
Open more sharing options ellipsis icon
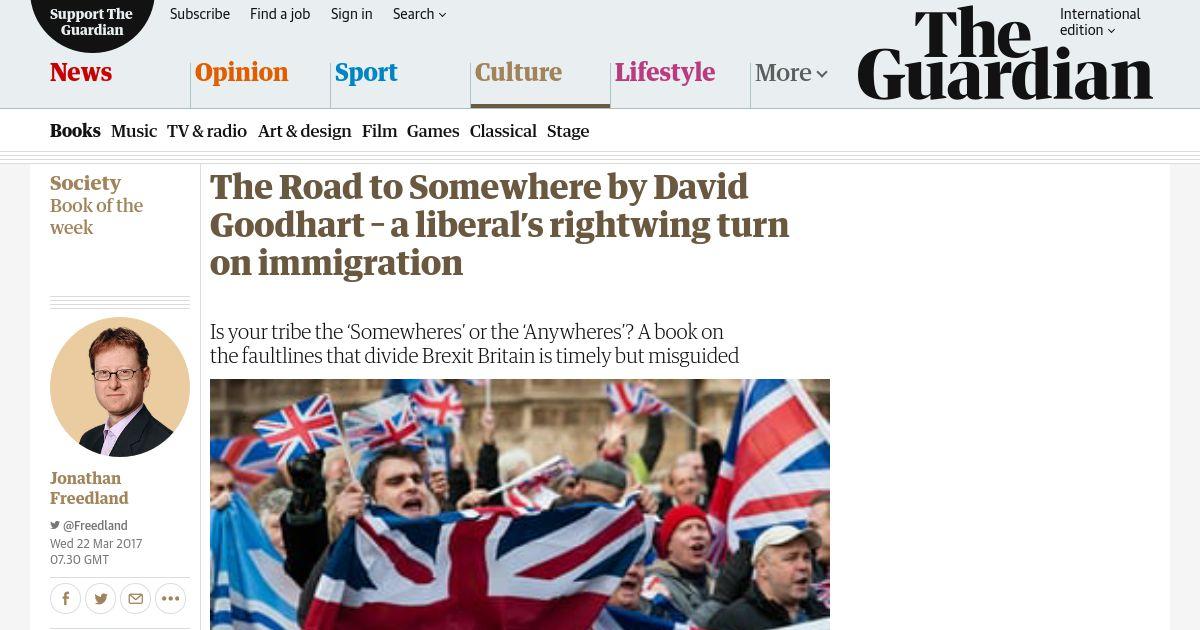click(x=170, y=599)
